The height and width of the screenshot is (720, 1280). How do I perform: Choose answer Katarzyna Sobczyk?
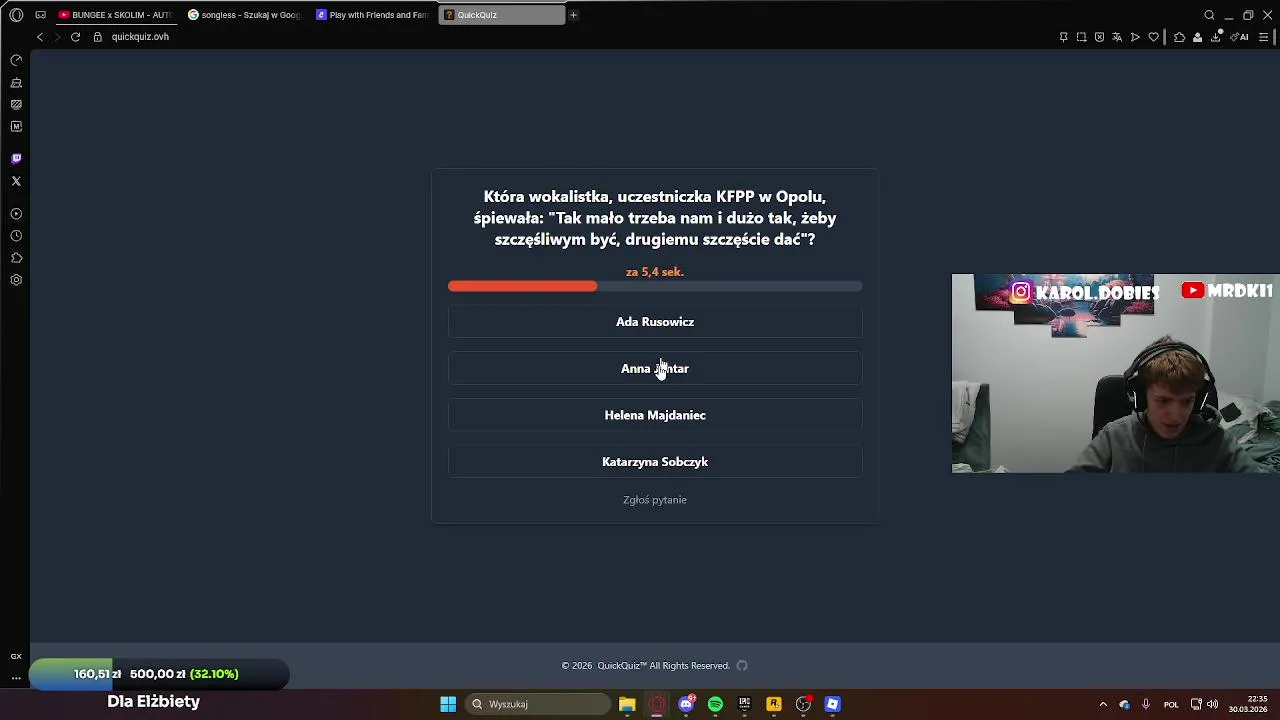pyautogui.click(x=655, y=462)
